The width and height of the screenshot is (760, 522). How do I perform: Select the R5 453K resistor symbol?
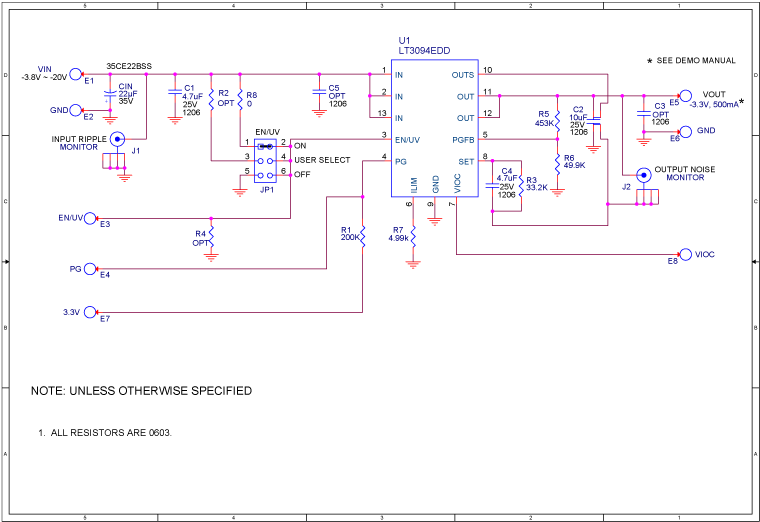[557, 121]
